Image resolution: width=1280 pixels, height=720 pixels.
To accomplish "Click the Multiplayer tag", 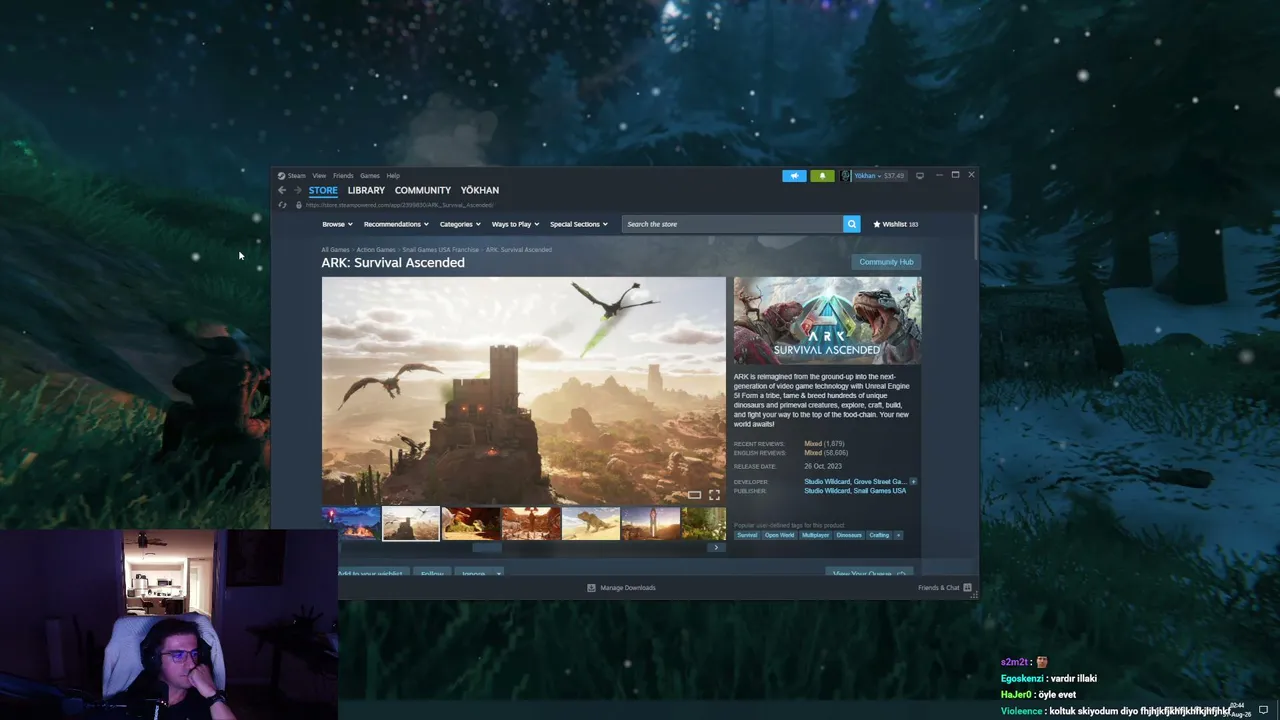I will tap(816, 535).
